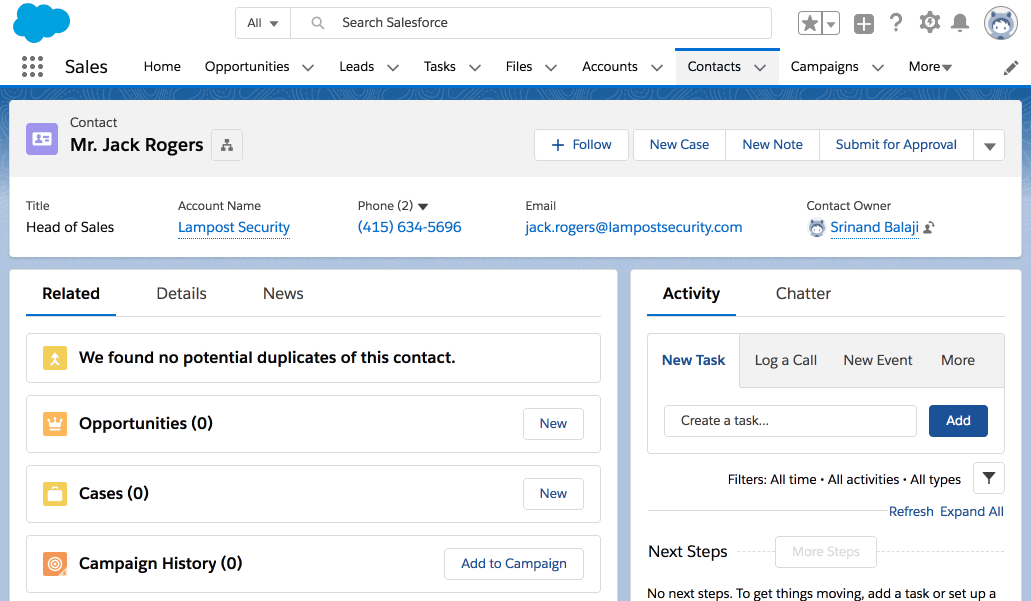The height and width of the screenshot is (601, 1031).
Task: Click the pencil edit navigation icon
Action: [x=1011, y=68]
